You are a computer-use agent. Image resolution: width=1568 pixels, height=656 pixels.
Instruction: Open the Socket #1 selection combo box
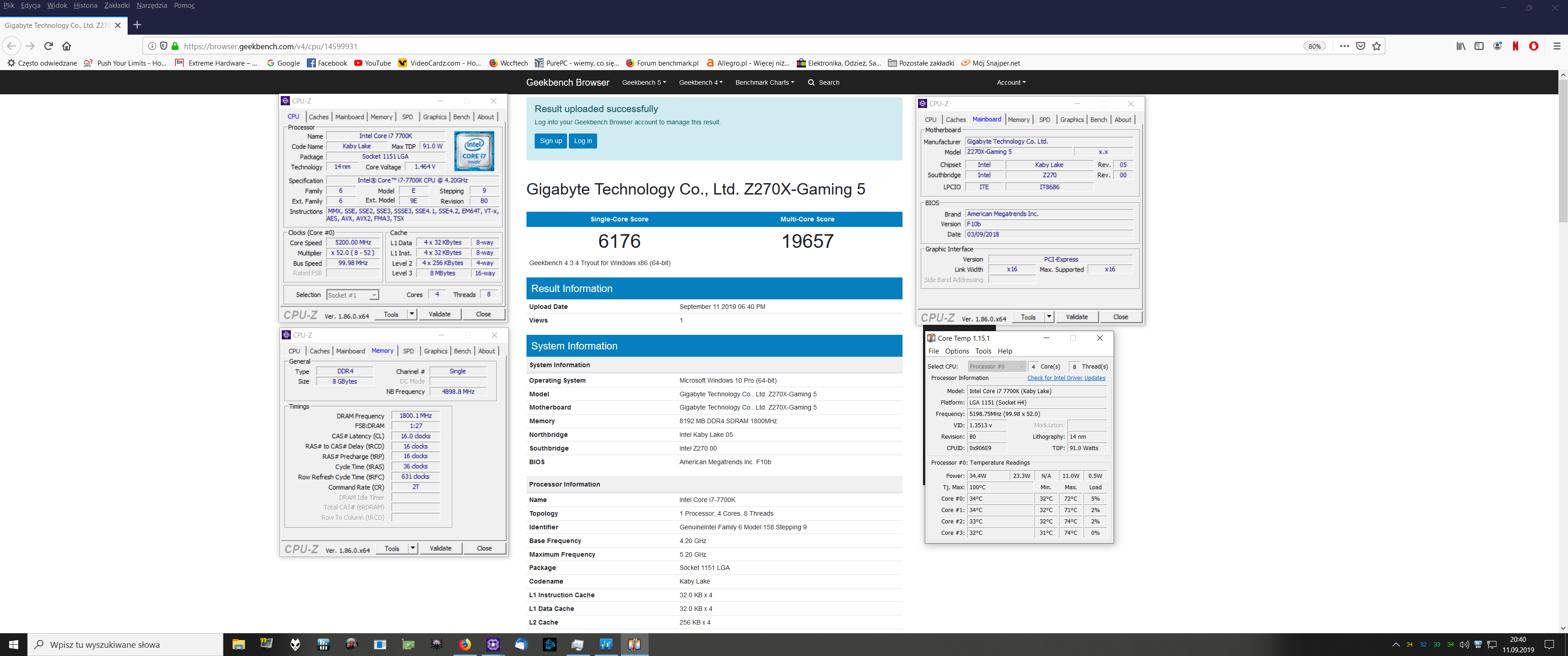[x=352, y=295]
